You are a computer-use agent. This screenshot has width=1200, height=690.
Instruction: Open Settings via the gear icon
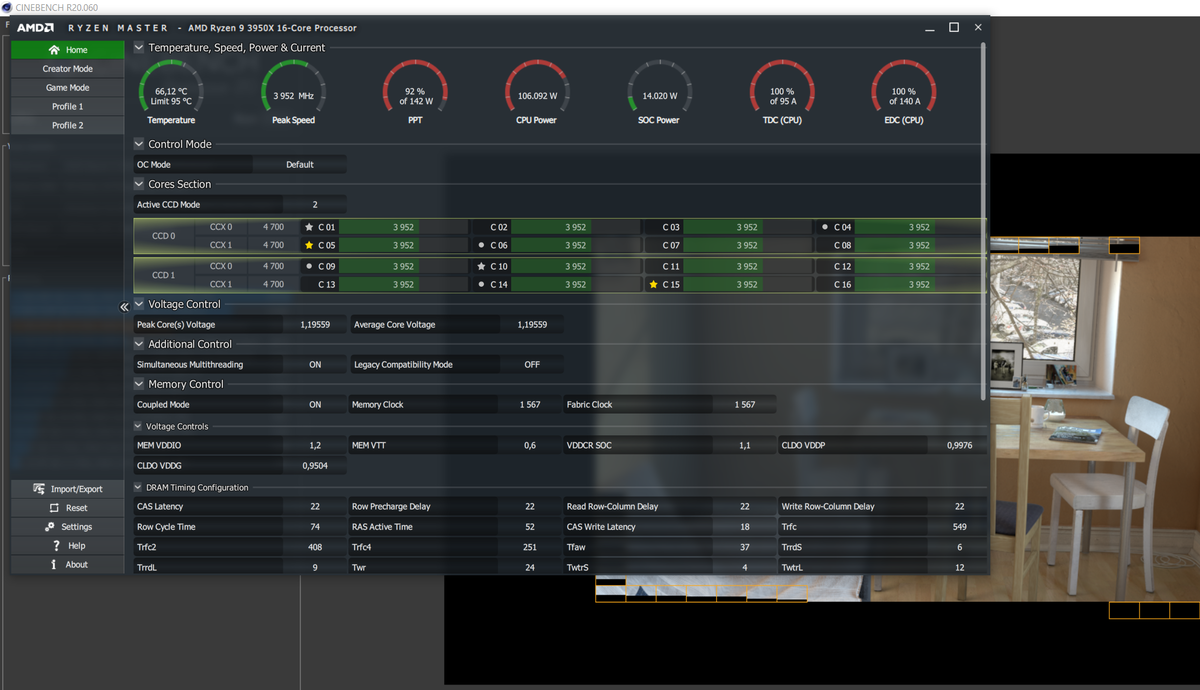[x=50, y=527]
